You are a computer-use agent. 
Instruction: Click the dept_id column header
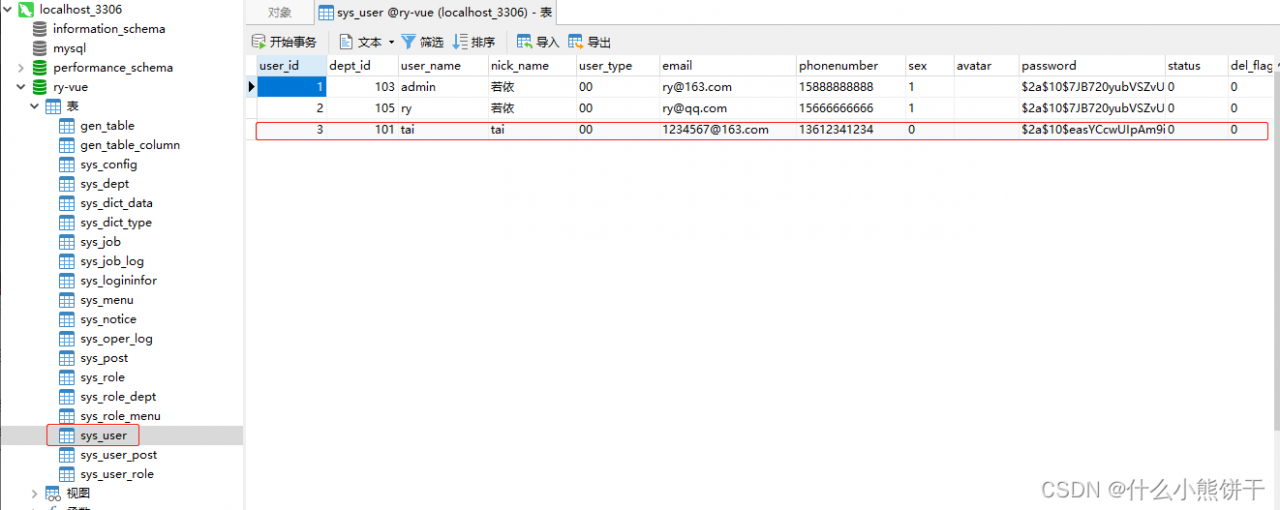pos(362,66)
